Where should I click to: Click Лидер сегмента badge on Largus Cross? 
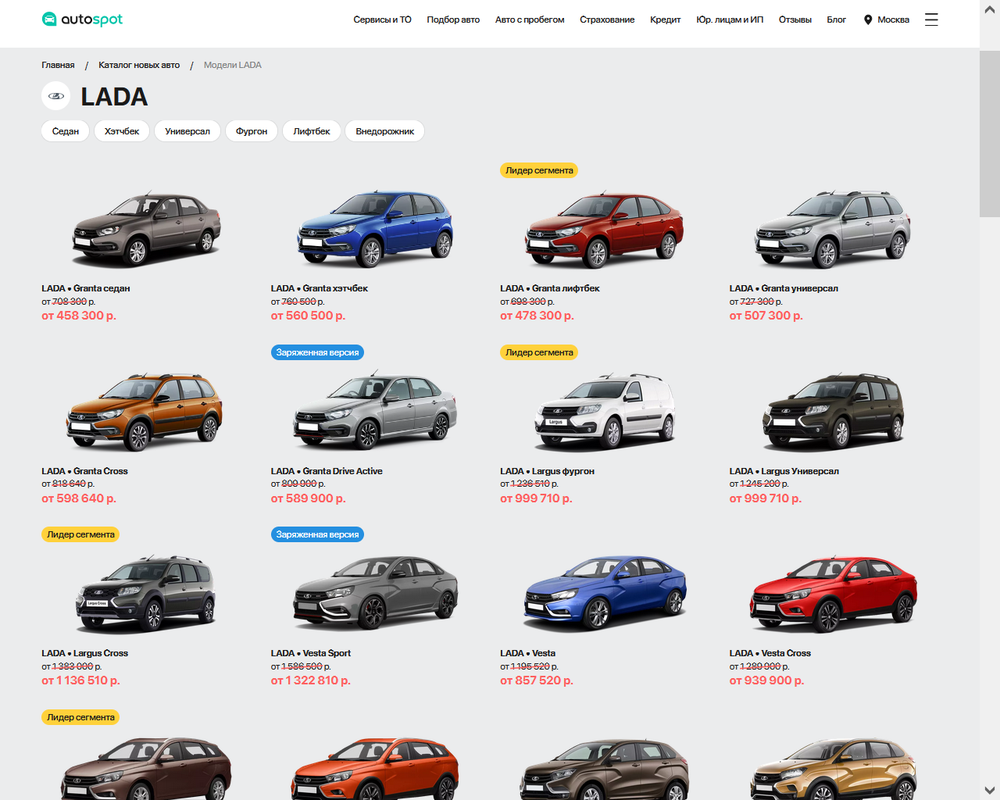coord(80,535)
